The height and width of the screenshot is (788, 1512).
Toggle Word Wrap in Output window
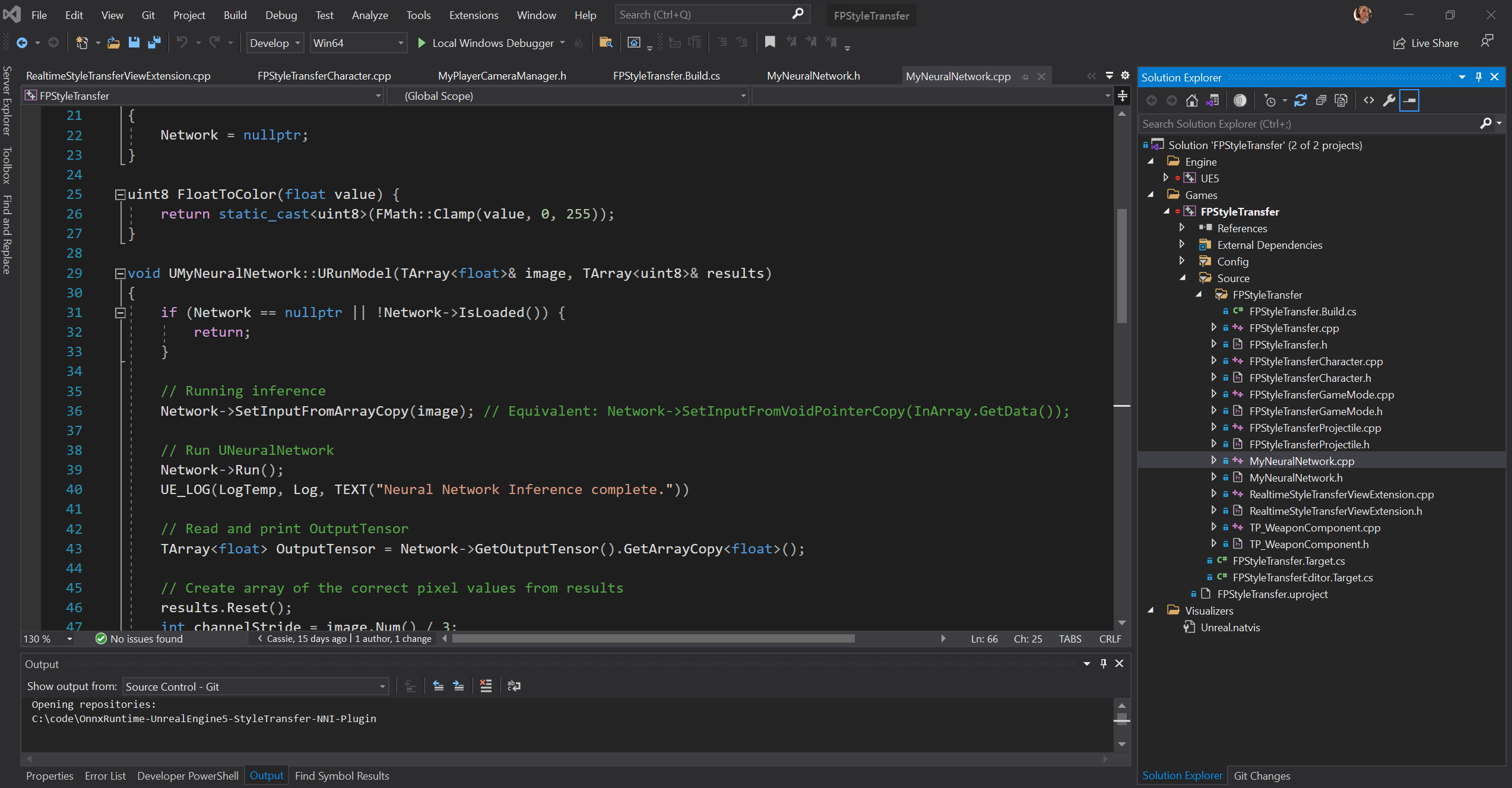tap(514, 686)
